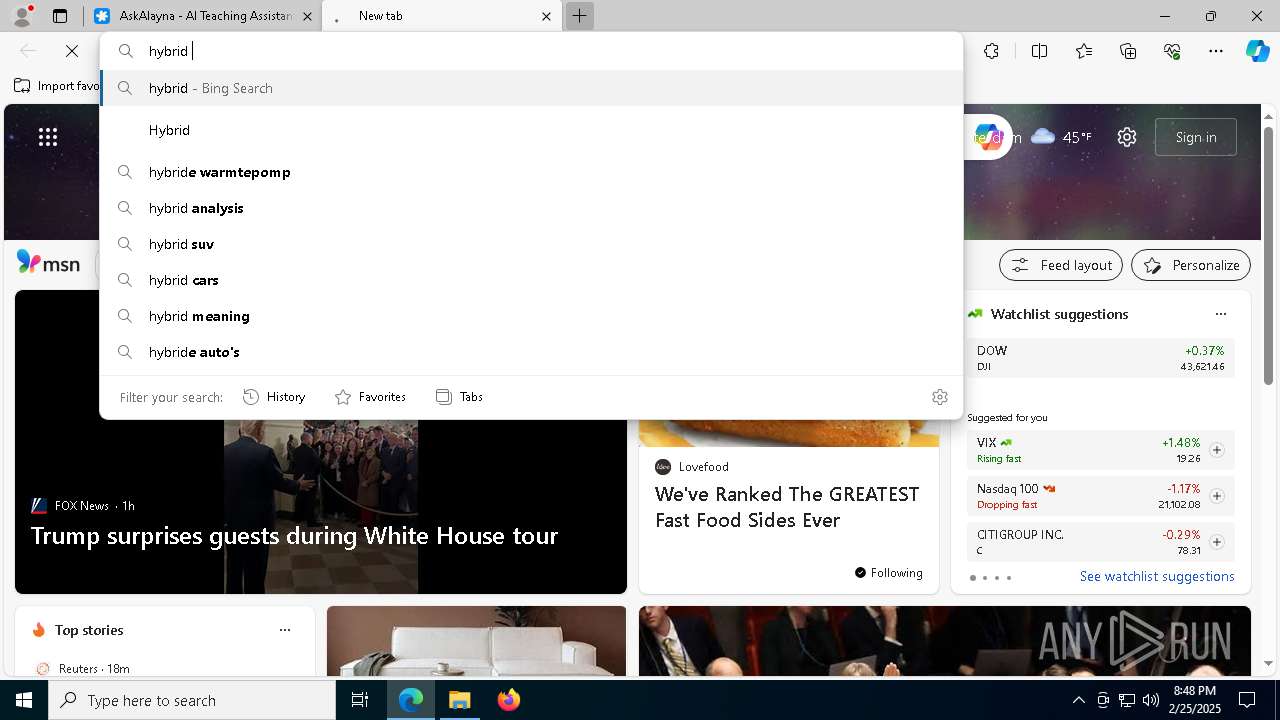Open Settings and more menu
Image resolution: width=1280 pixels, height=720 pixels.
(x=1216, y=51)
